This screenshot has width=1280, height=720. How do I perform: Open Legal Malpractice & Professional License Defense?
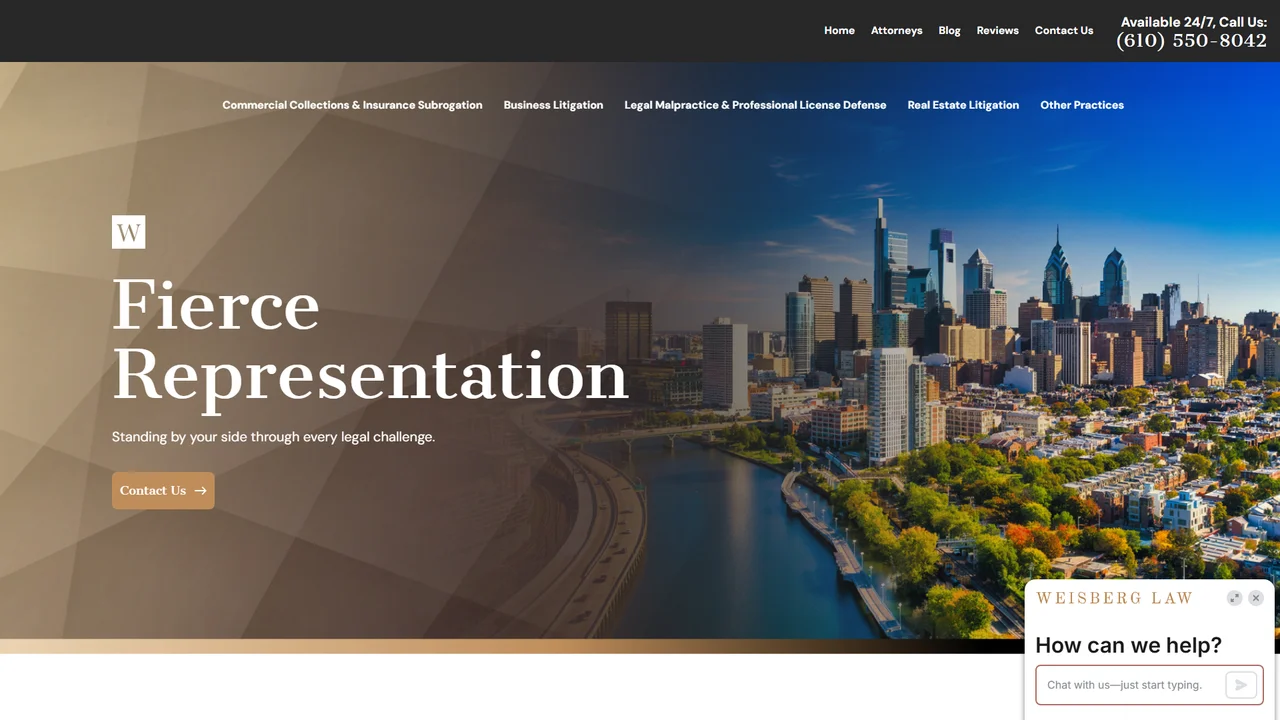pyautogui.click(x=755, y=105)
